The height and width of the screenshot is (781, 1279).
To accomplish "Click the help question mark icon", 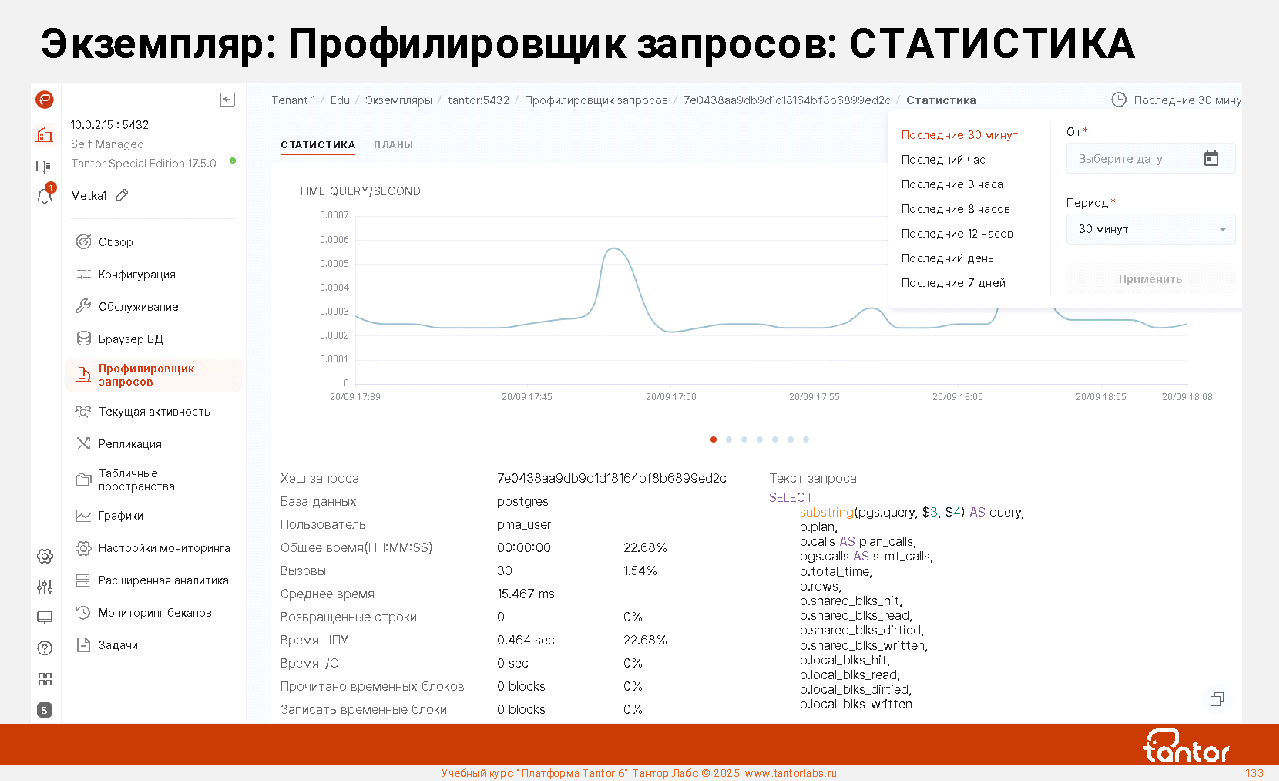I will pyautogui.click(x=44, y=647).
